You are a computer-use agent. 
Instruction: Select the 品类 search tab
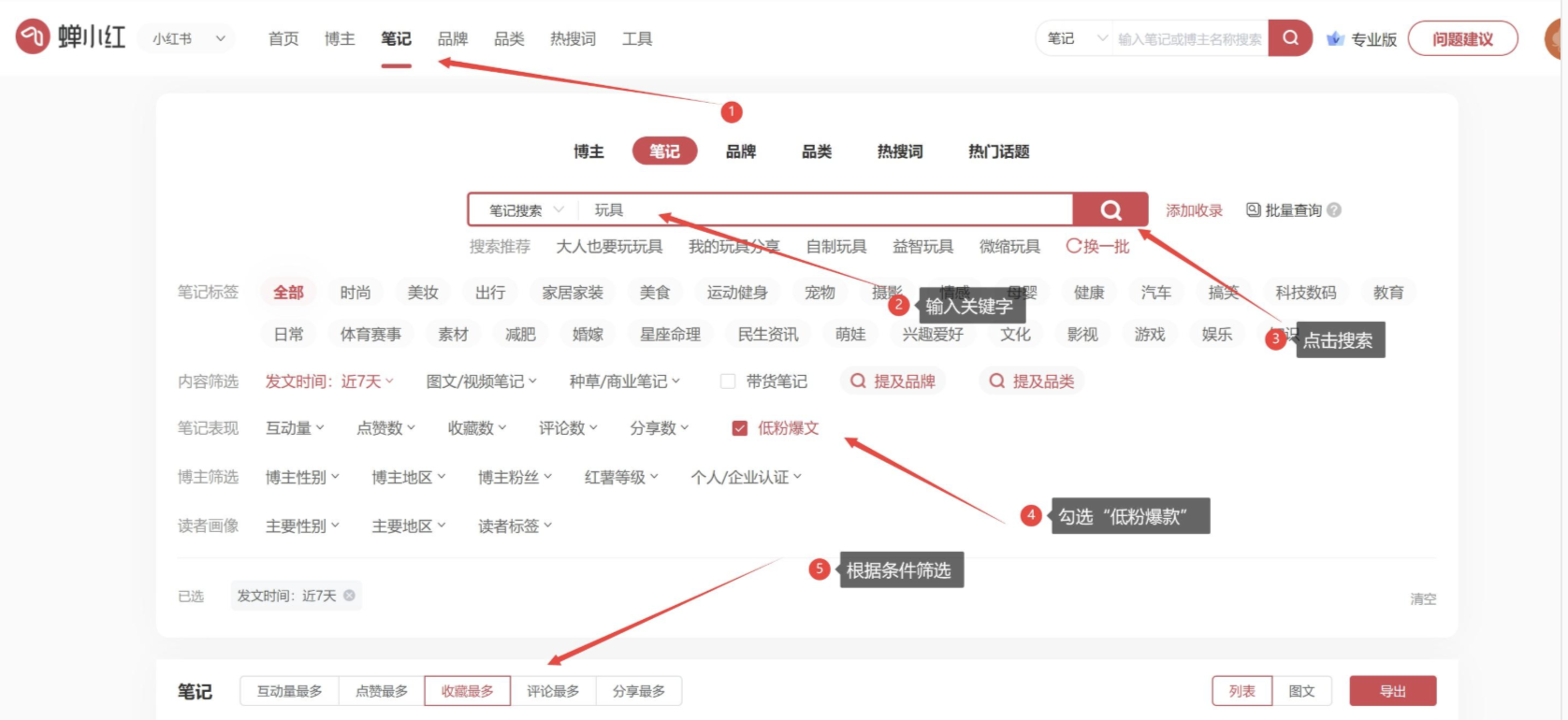click(x=817, y=151)
